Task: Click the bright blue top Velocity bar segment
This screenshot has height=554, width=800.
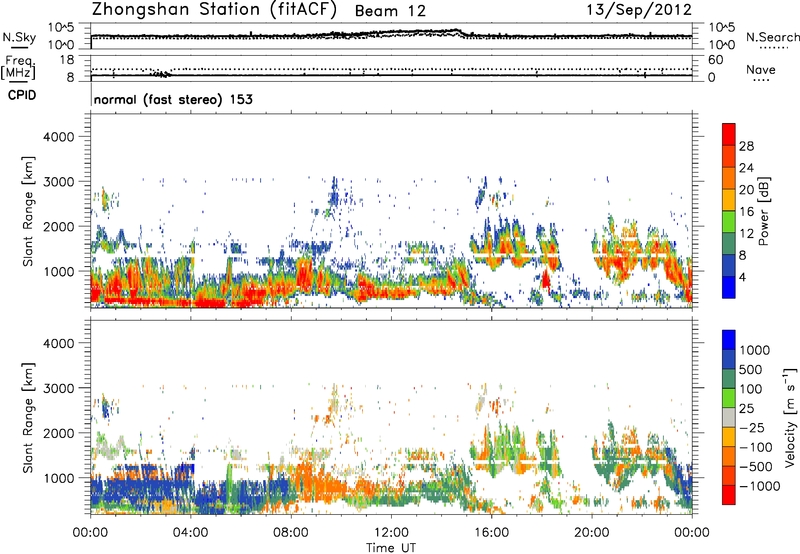Action: click(729, 340)
